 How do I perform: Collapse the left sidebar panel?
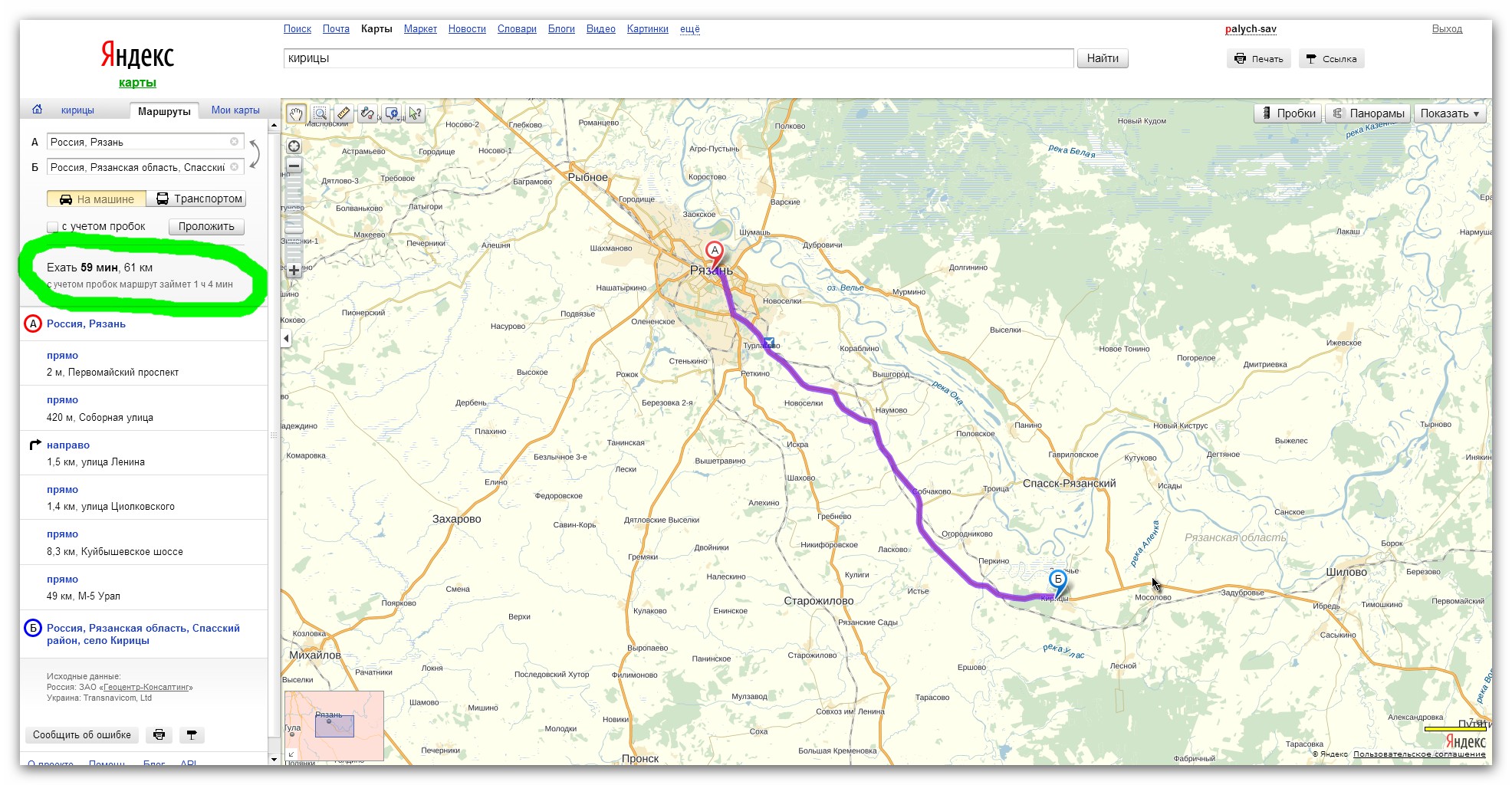click(x=286, y=338)
